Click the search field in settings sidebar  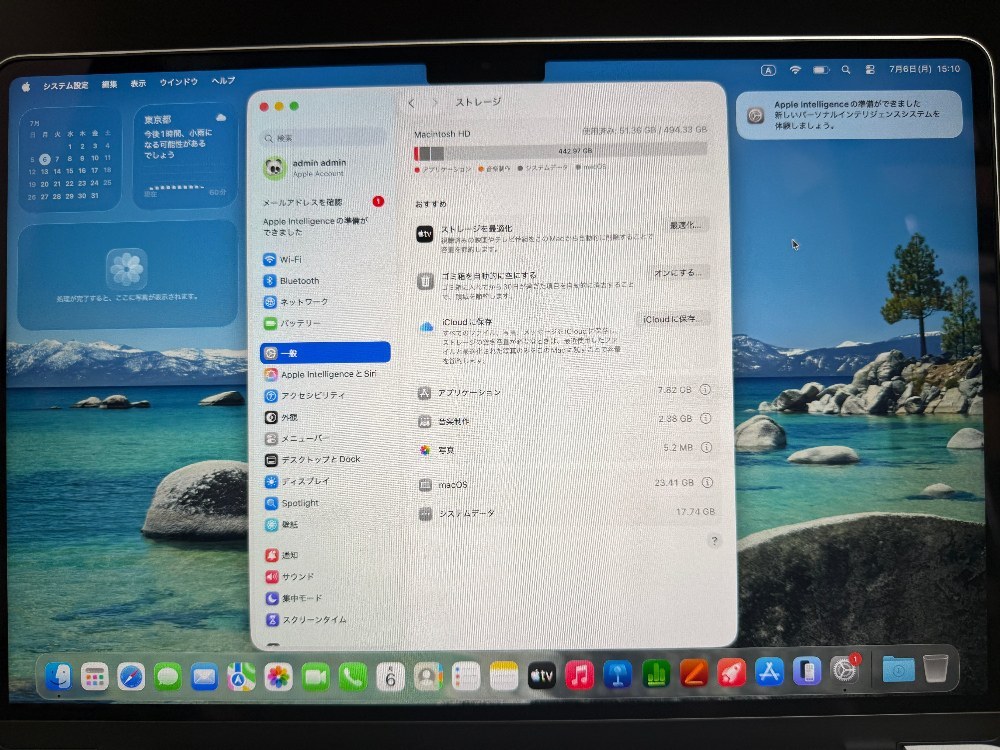[x=325, y=138]
